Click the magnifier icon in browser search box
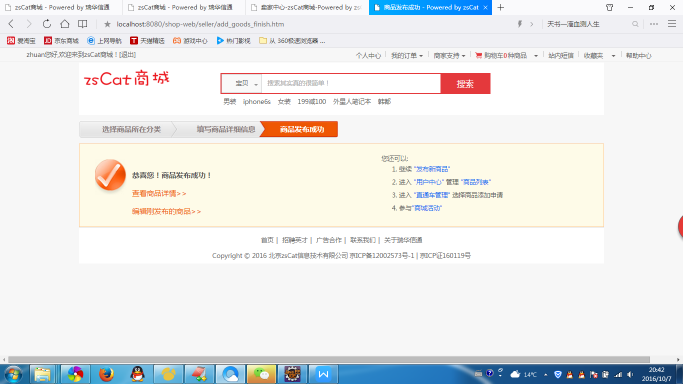The width and height of the screenshot is (683, 384). coord(635,24)
